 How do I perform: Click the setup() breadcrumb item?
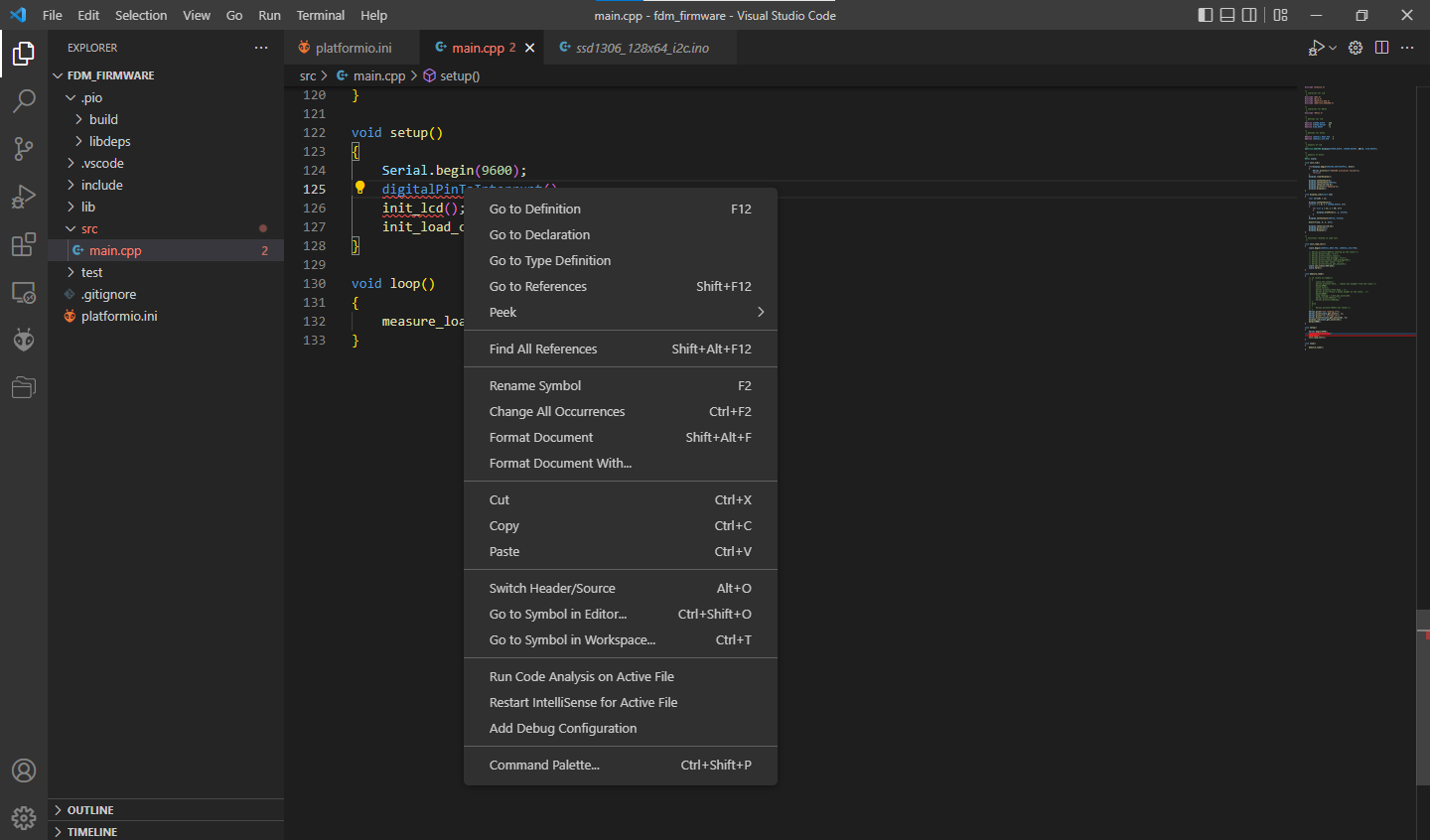coord(452,75)
